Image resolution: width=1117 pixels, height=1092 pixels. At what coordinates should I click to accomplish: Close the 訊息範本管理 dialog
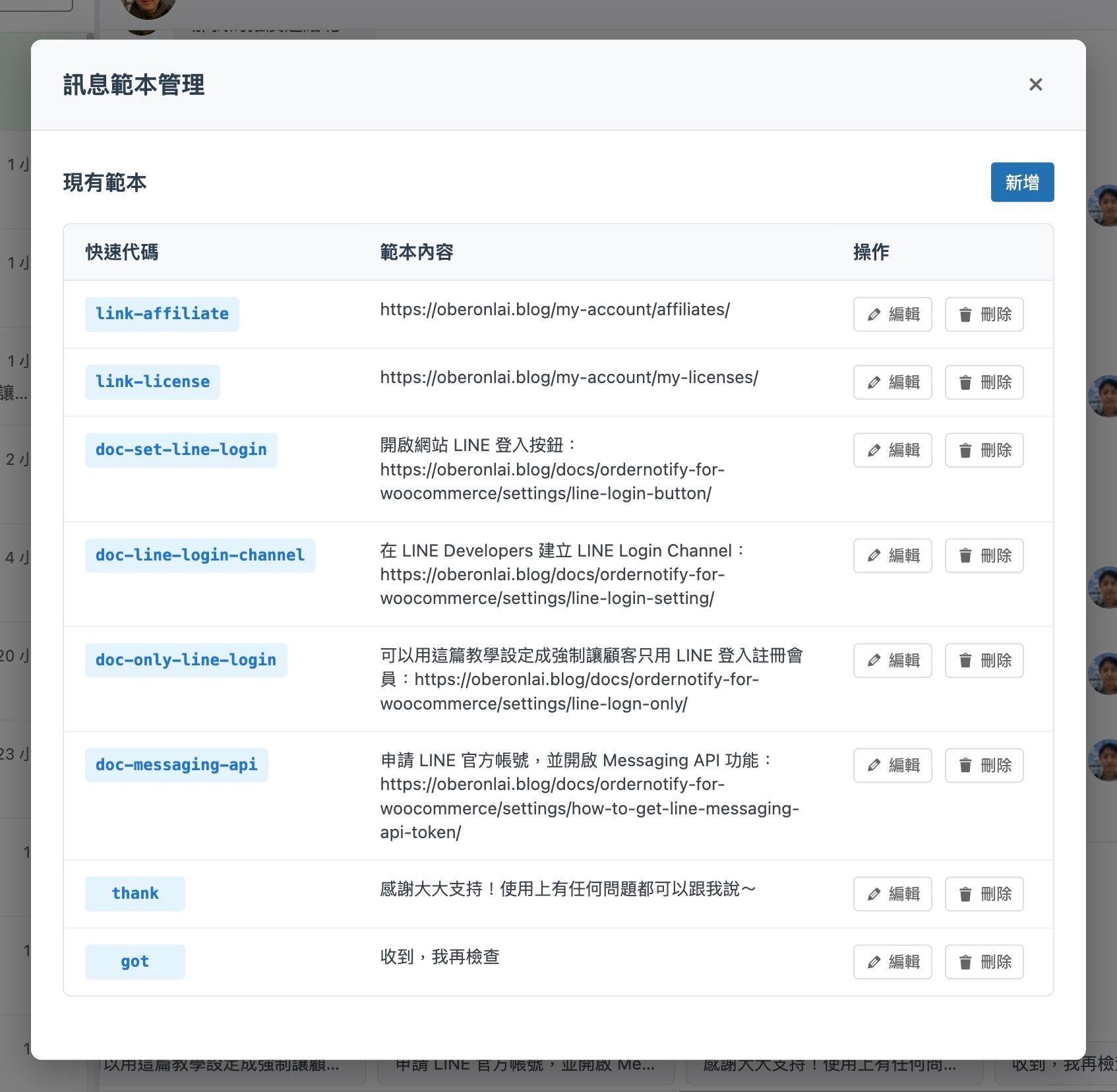pos(1035,84)
